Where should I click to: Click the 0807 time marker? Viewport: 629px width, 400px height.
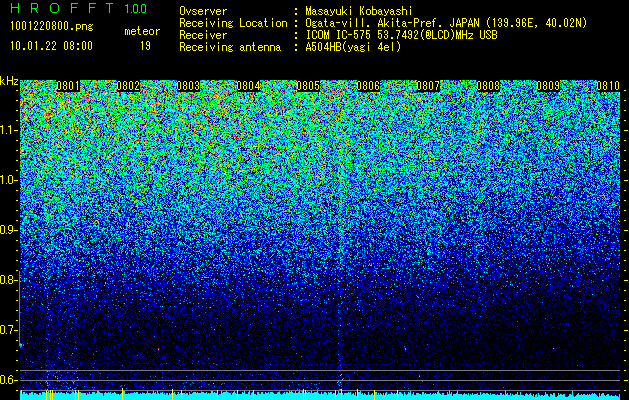click(428, 86)
